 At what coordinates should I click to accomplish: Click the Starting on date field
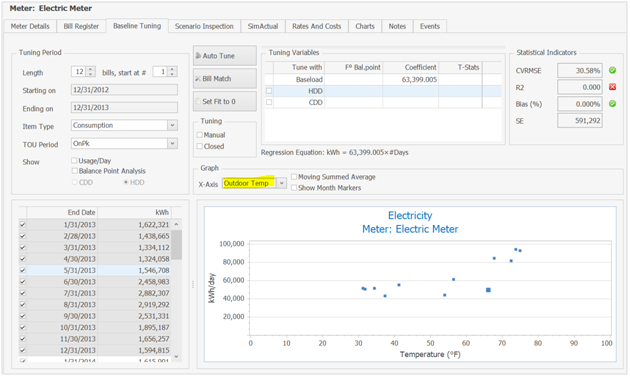pos(124,90)
